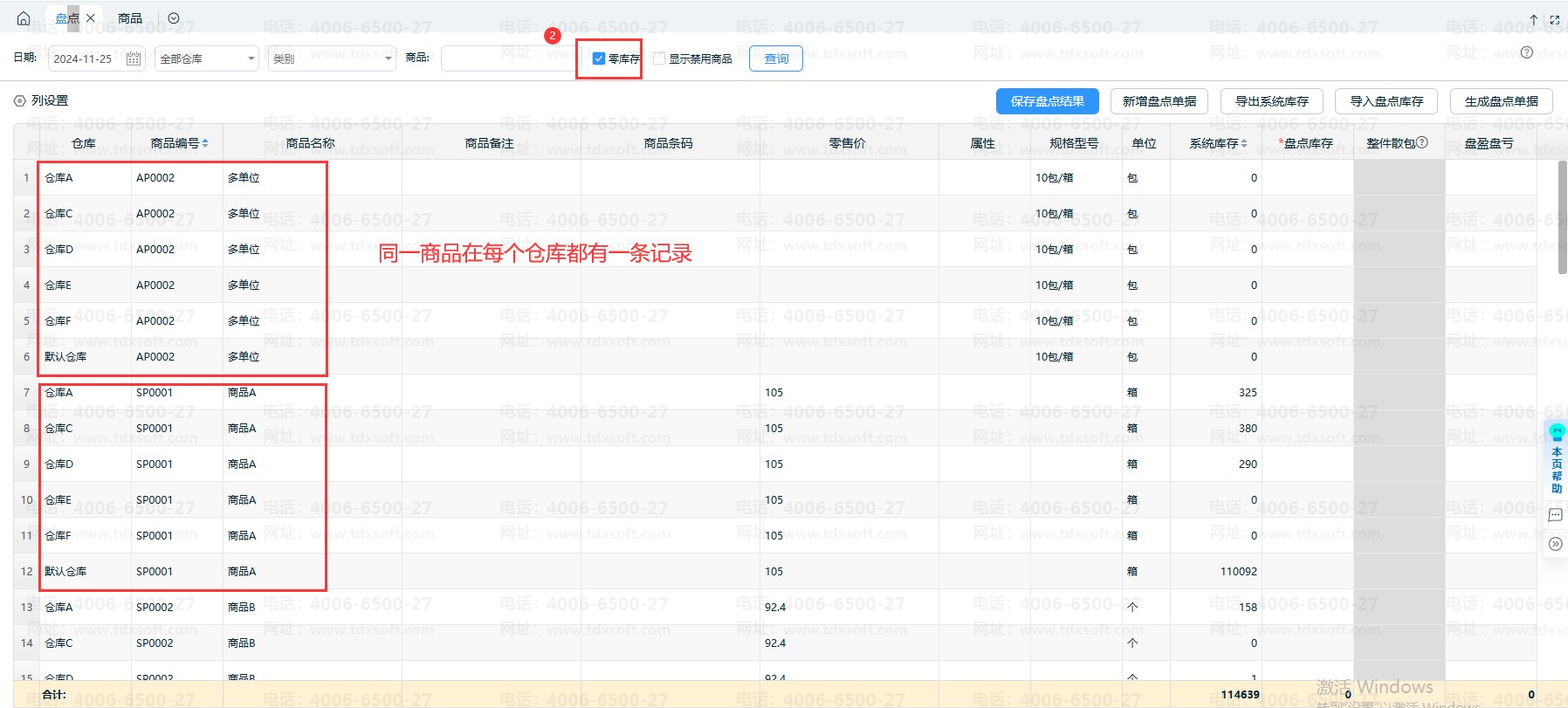The width and height of the screenshot is (1568, 708).
Task: Open the tab list dropdown circle arrow
Action: pos(174,18)
